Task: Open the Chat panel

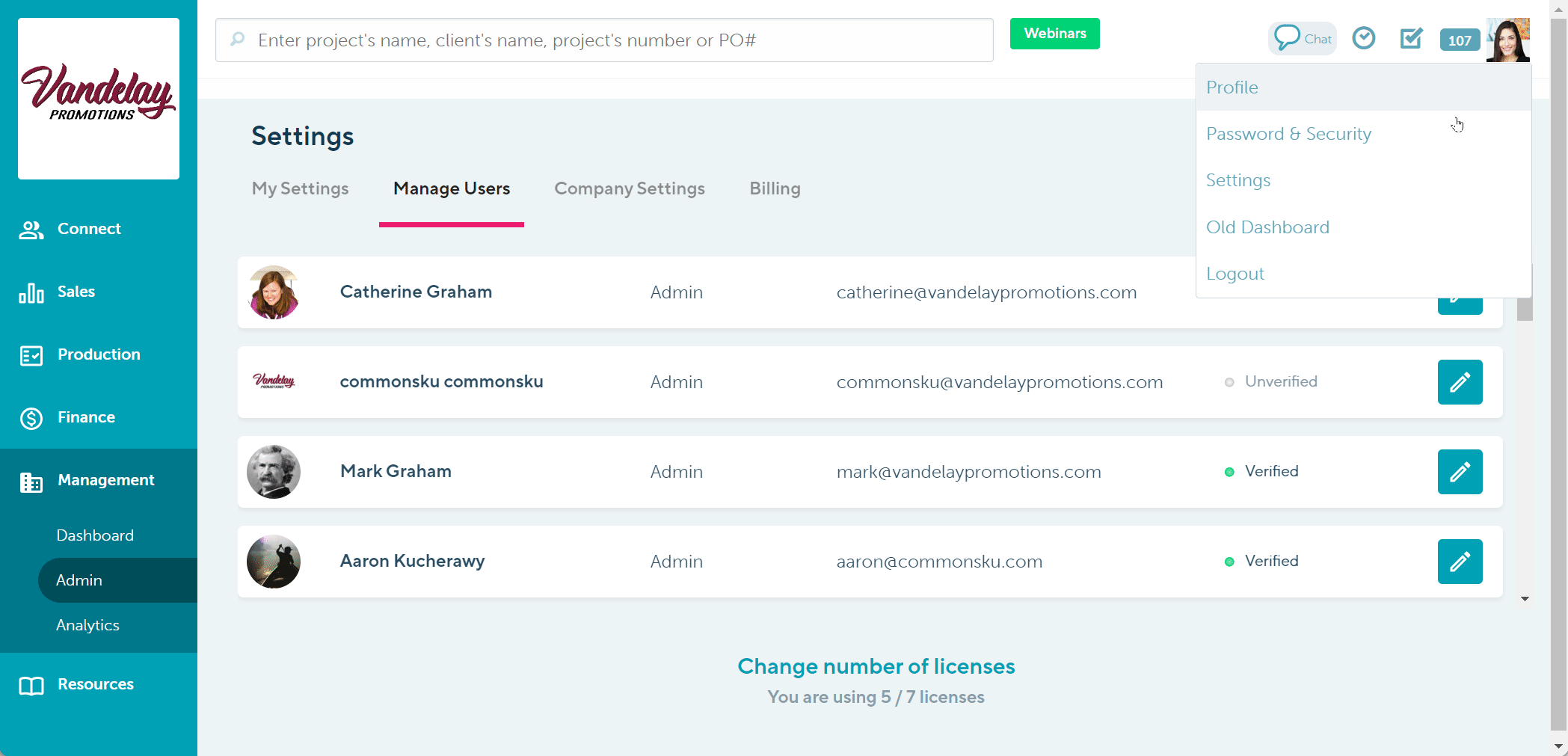Action: (x=1302, y=37)
